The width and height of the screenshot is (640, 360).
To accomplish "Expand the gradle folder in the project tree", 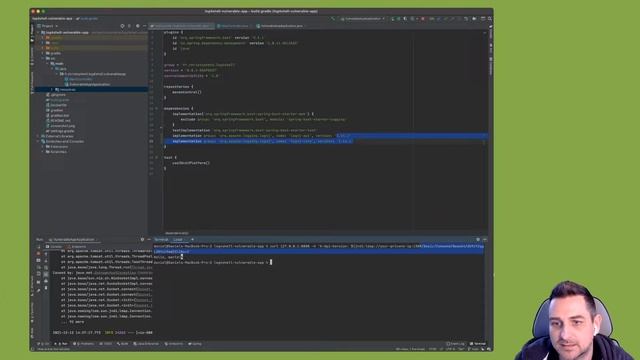I will tap(43, 53).
